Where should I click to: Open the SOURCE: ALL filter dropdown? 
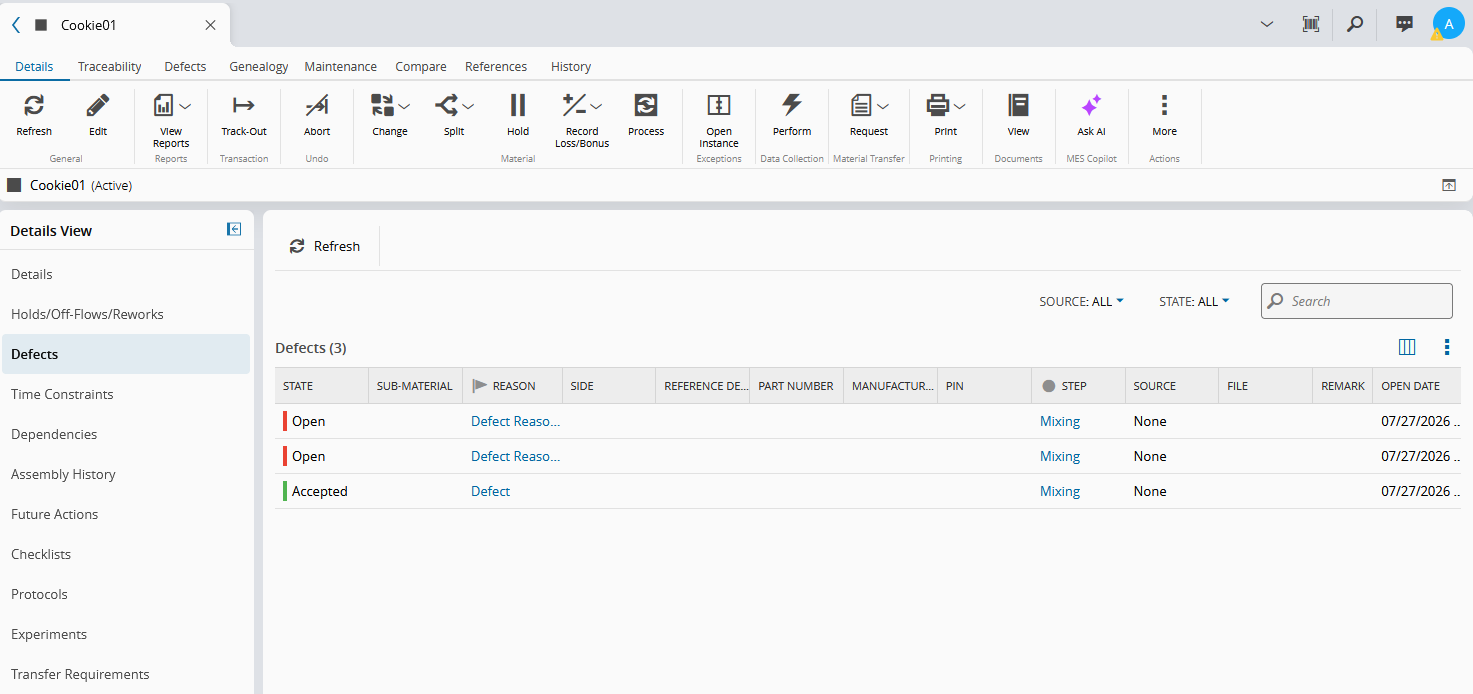coord(1082,301)
